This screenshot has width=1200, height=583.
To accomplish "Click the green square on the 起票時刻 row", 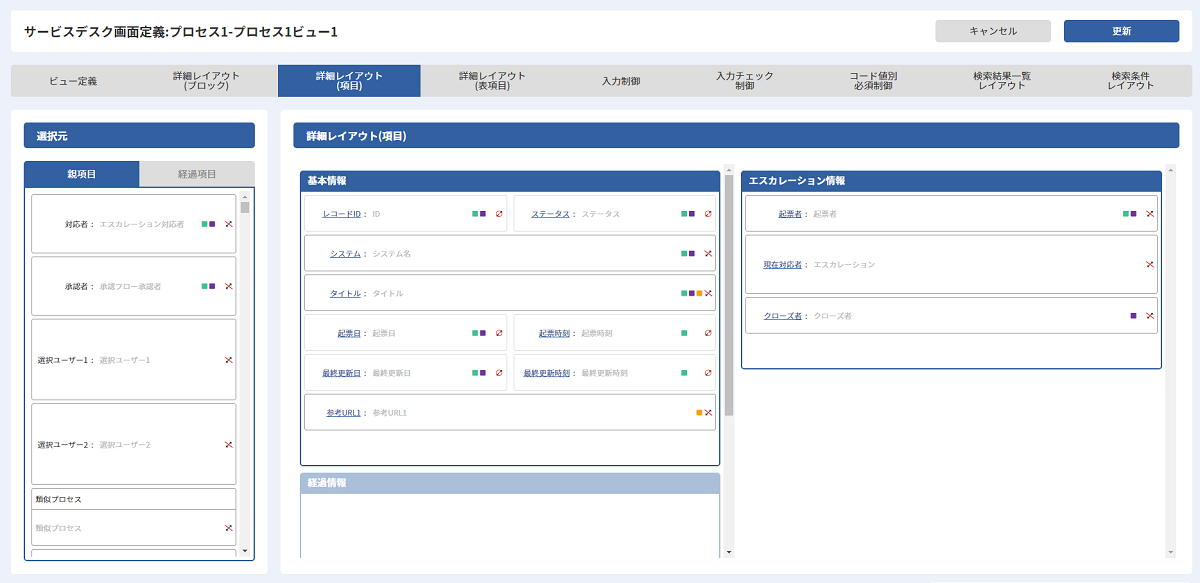I will 684,333.
